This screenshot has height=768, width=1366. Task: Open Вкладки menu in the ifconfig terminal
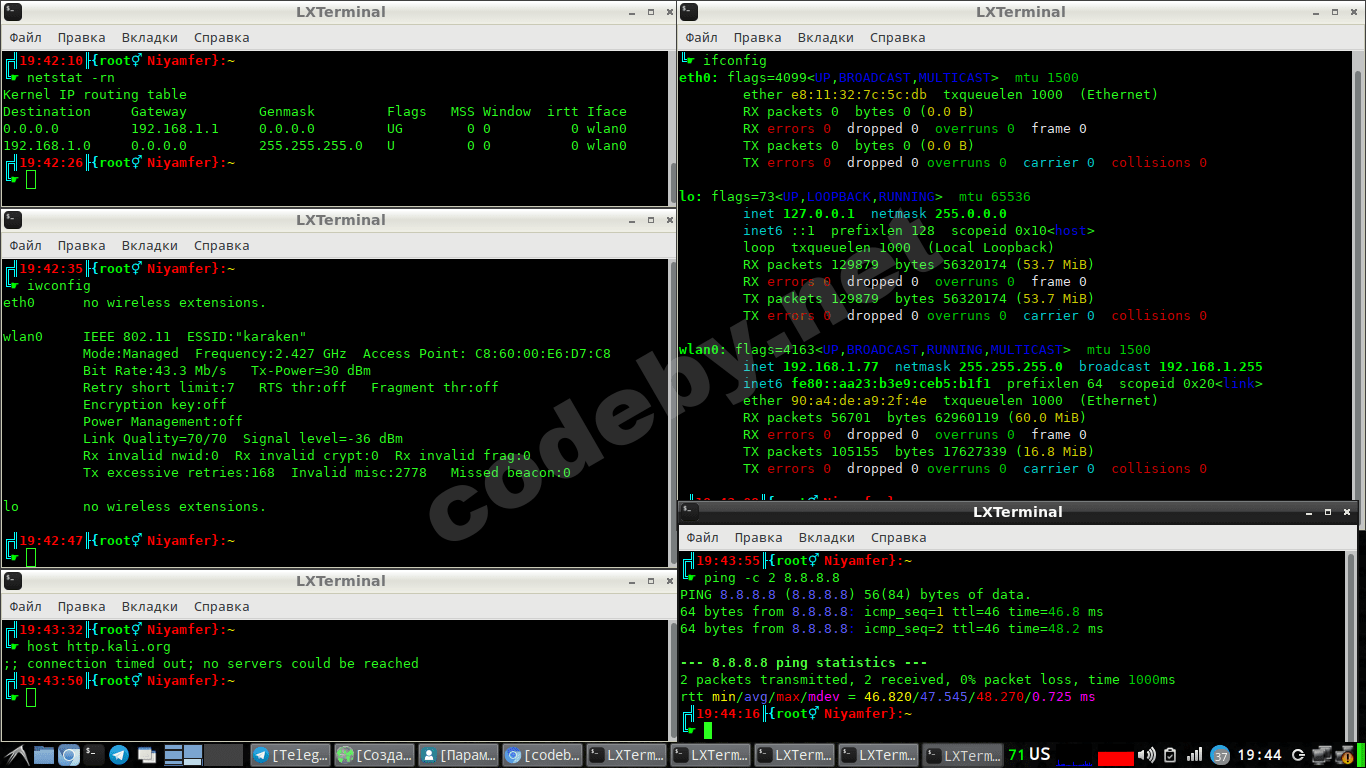pos(825,38)
